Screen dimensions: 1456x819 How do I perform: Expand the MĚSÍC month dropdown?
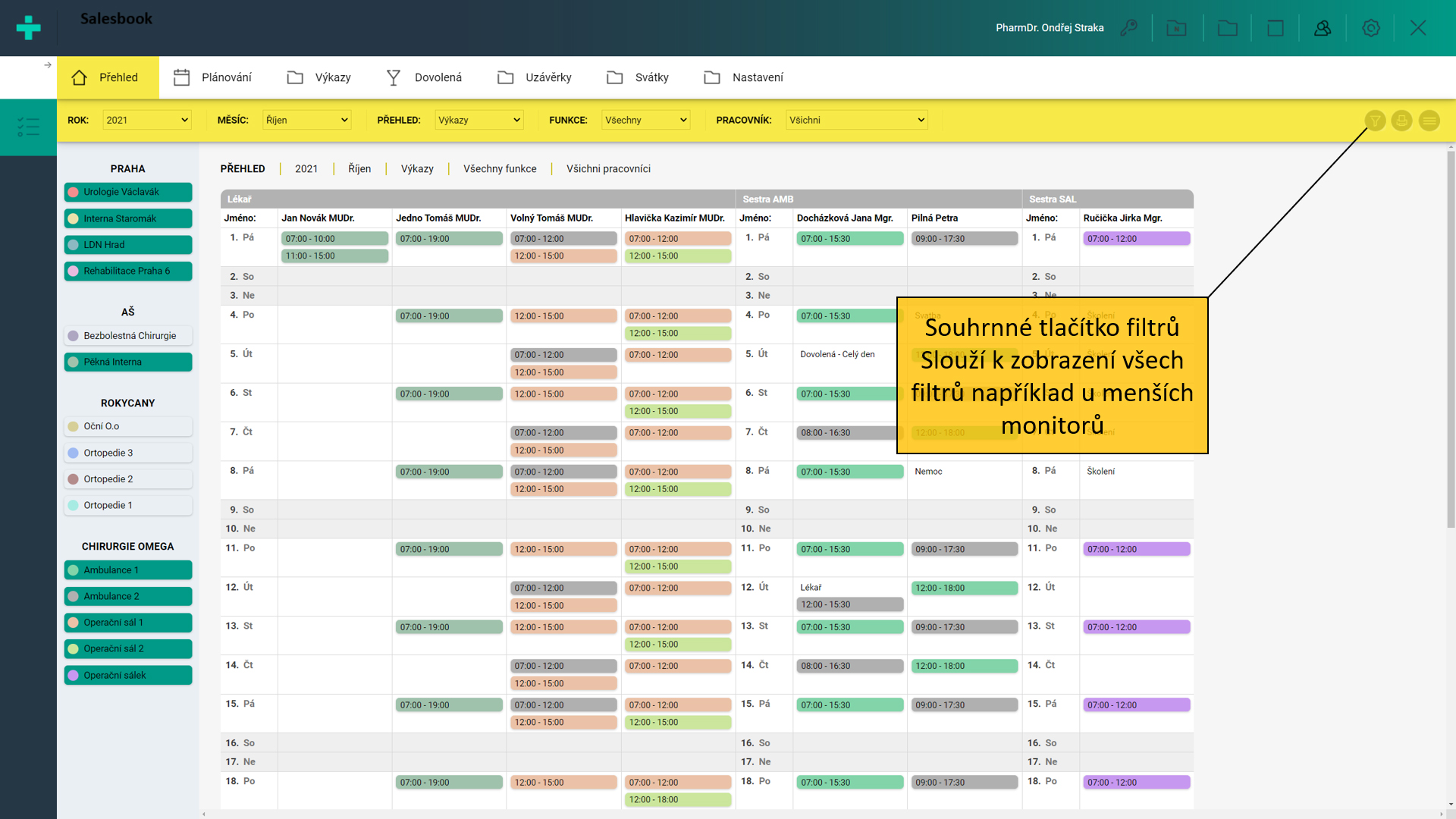pos(306,120)
